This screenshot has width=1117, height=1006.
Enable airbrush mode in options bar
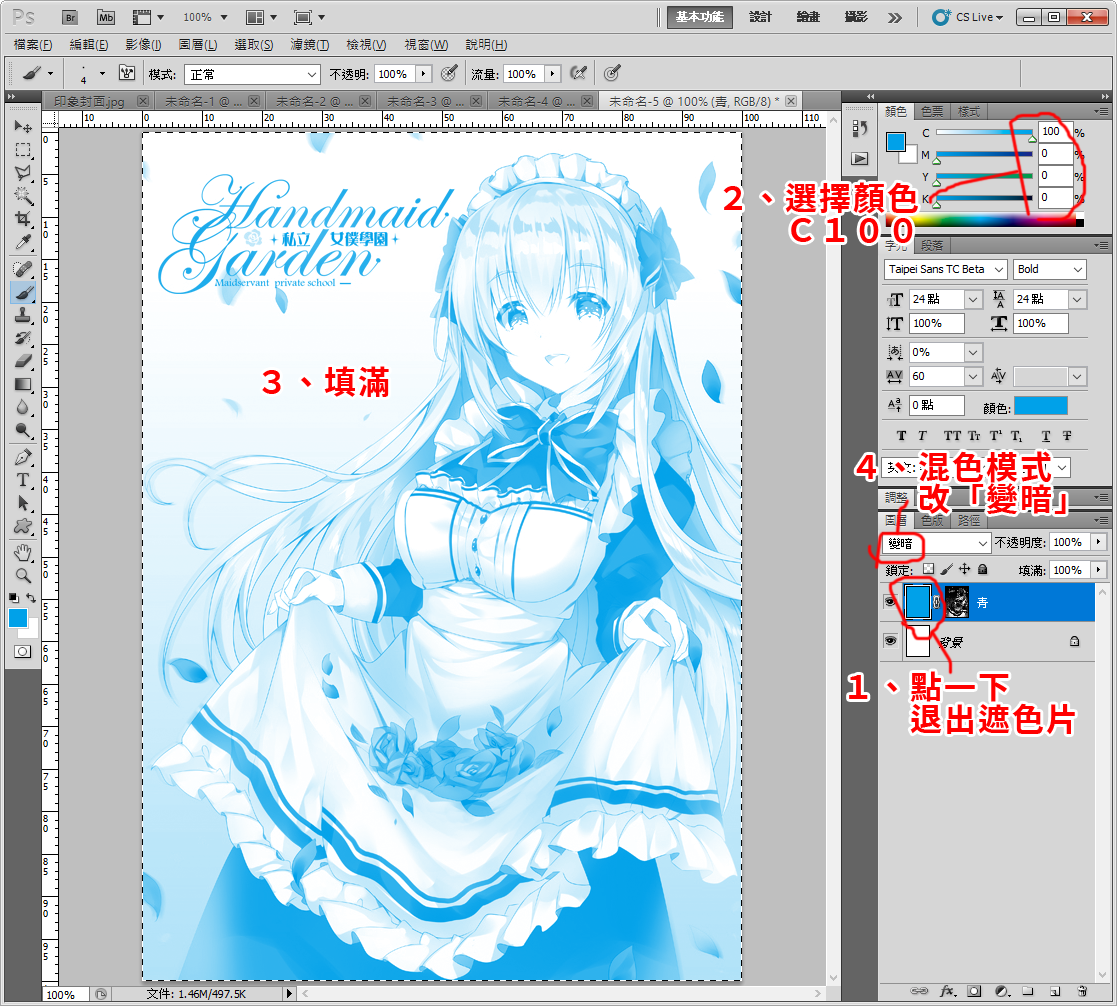(x=579, y=73)
